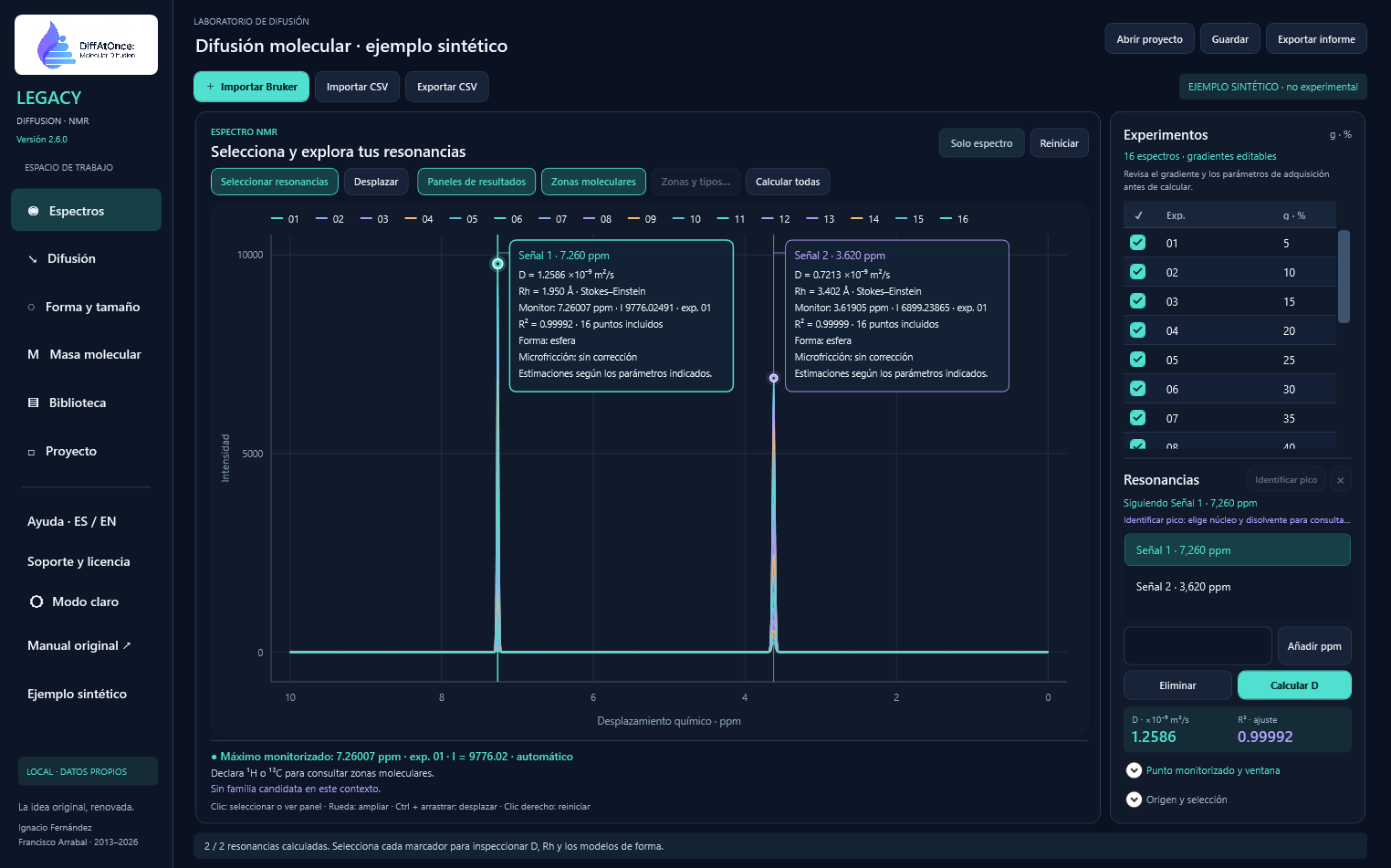The width and height of the screenshot is (1391, 868).
Task: Uncheck experiment 01 checkbox
Action: click(1137, 243)
